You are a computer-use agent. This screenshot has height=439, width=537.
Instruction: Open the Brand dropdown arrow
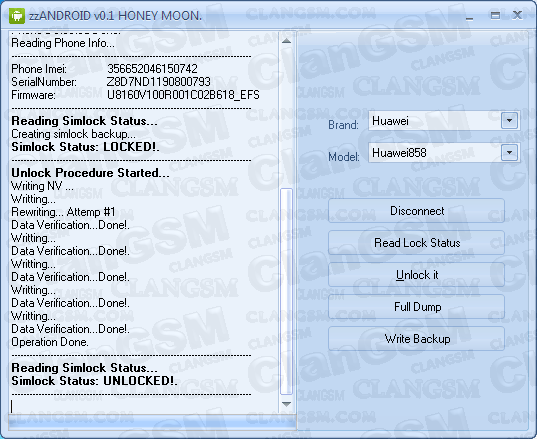click(509, 121)
